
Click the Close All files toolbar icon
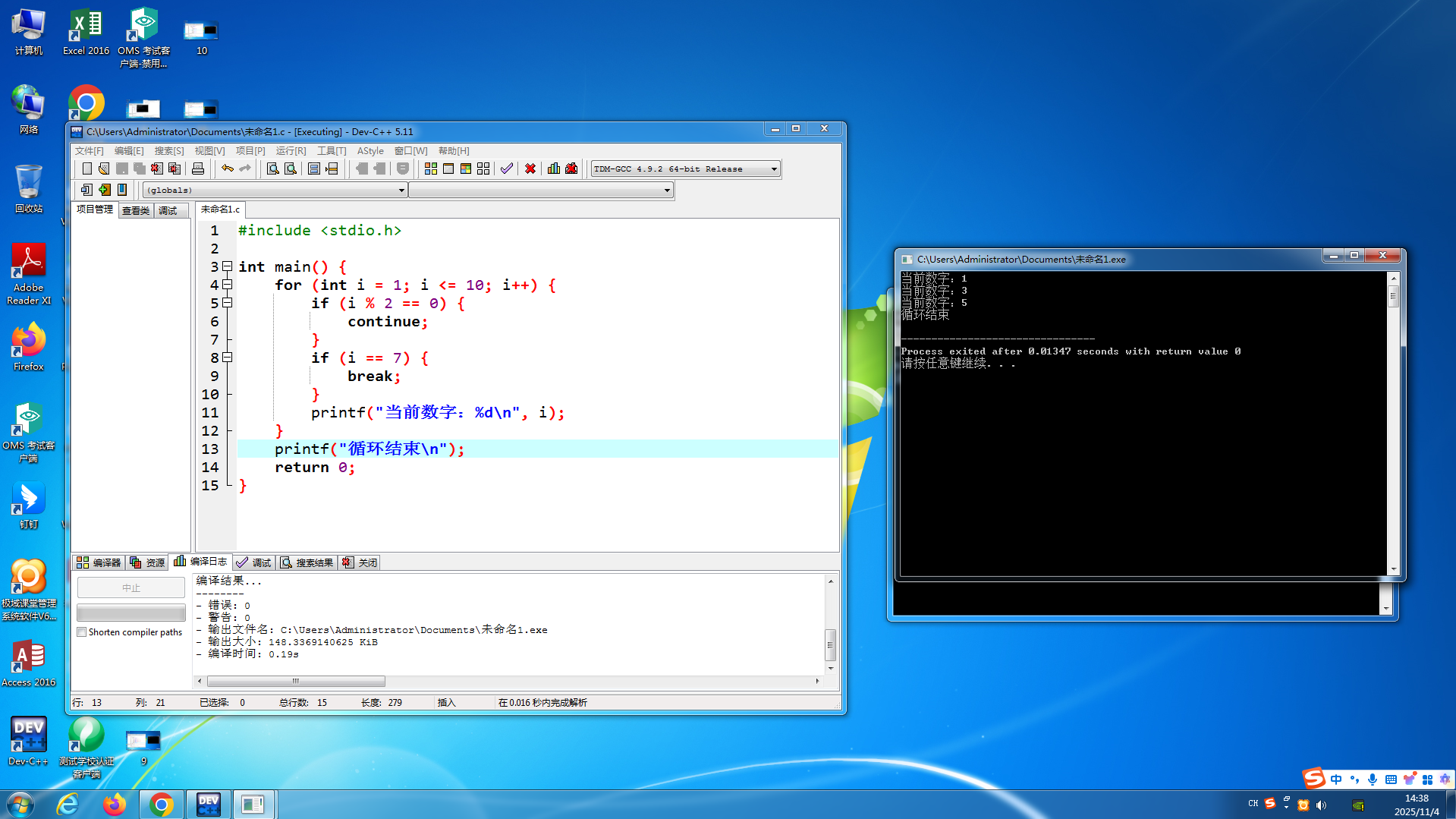click(175, 169)
